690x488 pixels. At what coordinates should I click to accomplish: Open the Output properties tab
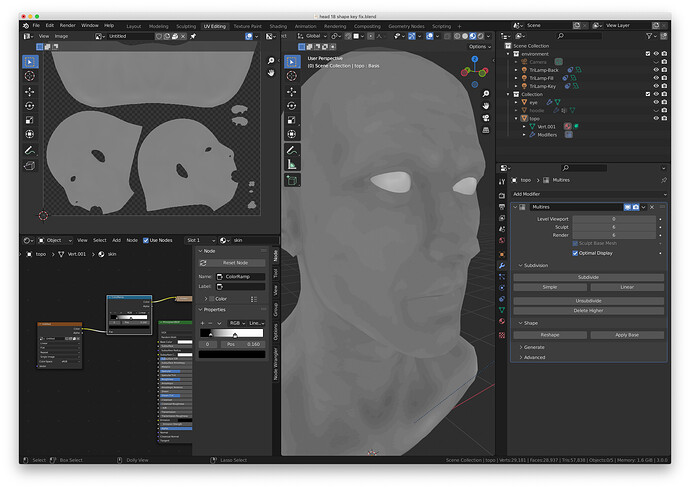point(502,206)
